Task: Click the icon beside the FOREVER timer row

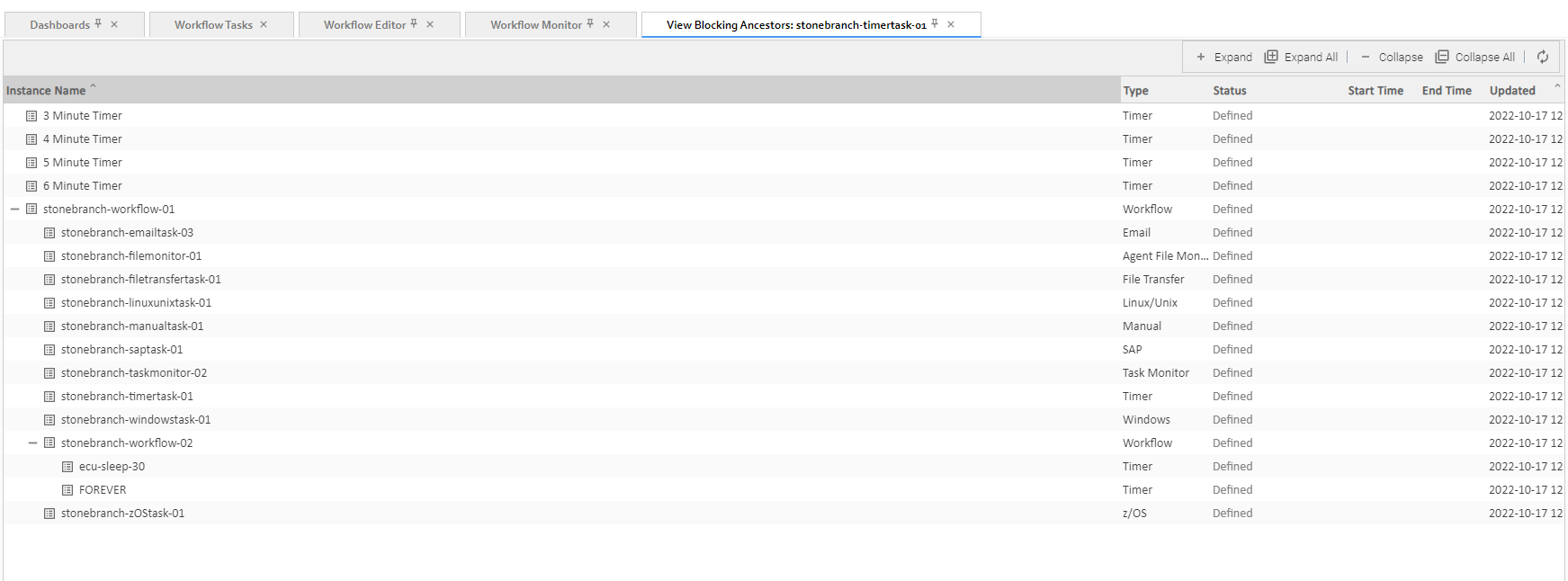Action: click(67, 490)
